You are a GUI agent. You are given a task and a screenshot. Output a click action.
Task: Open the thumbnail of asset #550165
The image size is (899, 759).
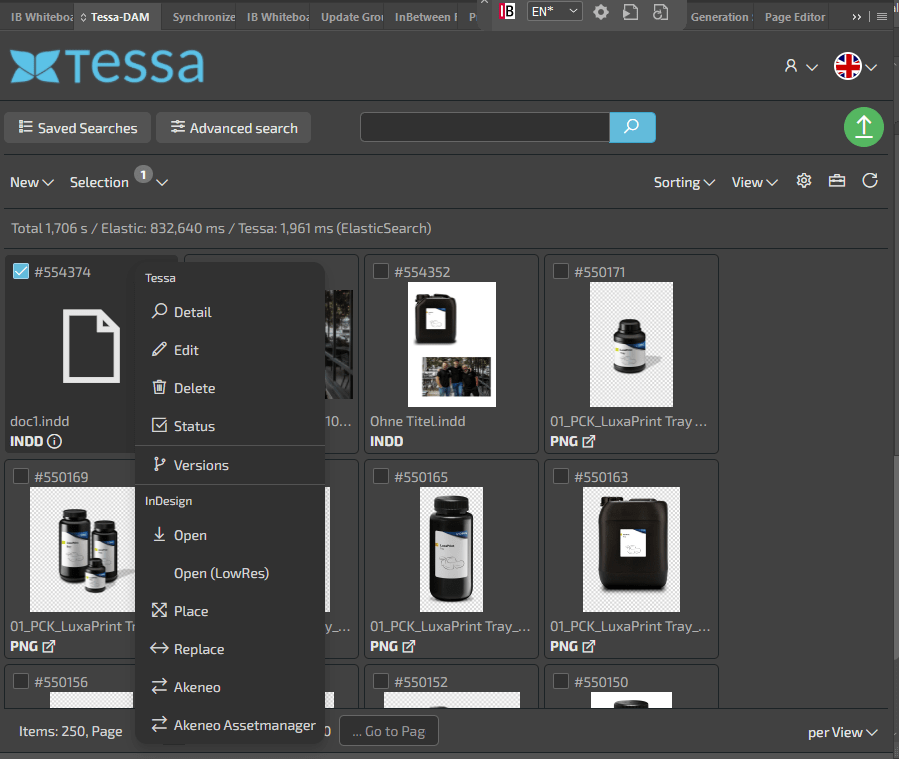tap(451, 549)
